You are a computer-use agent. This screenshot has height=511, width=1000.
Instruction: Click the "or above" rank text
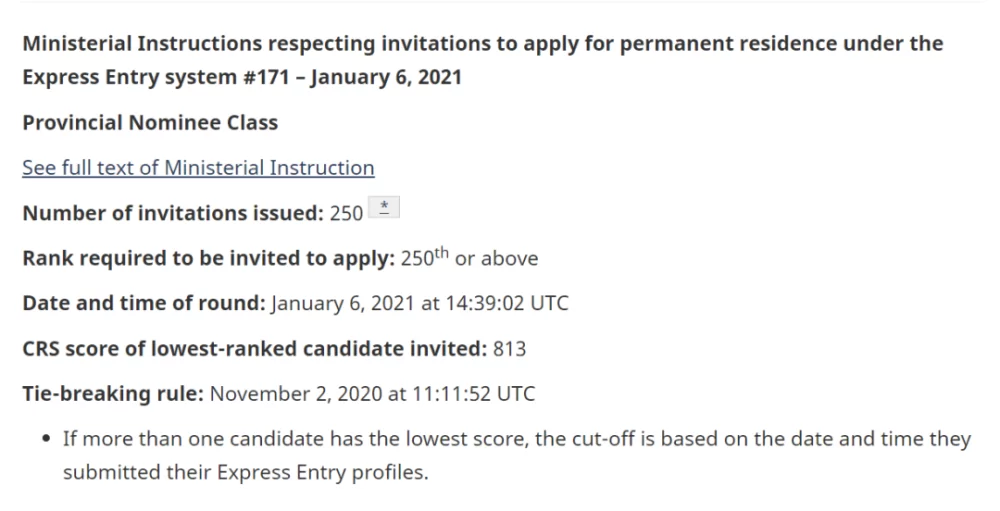coord(496,258)
